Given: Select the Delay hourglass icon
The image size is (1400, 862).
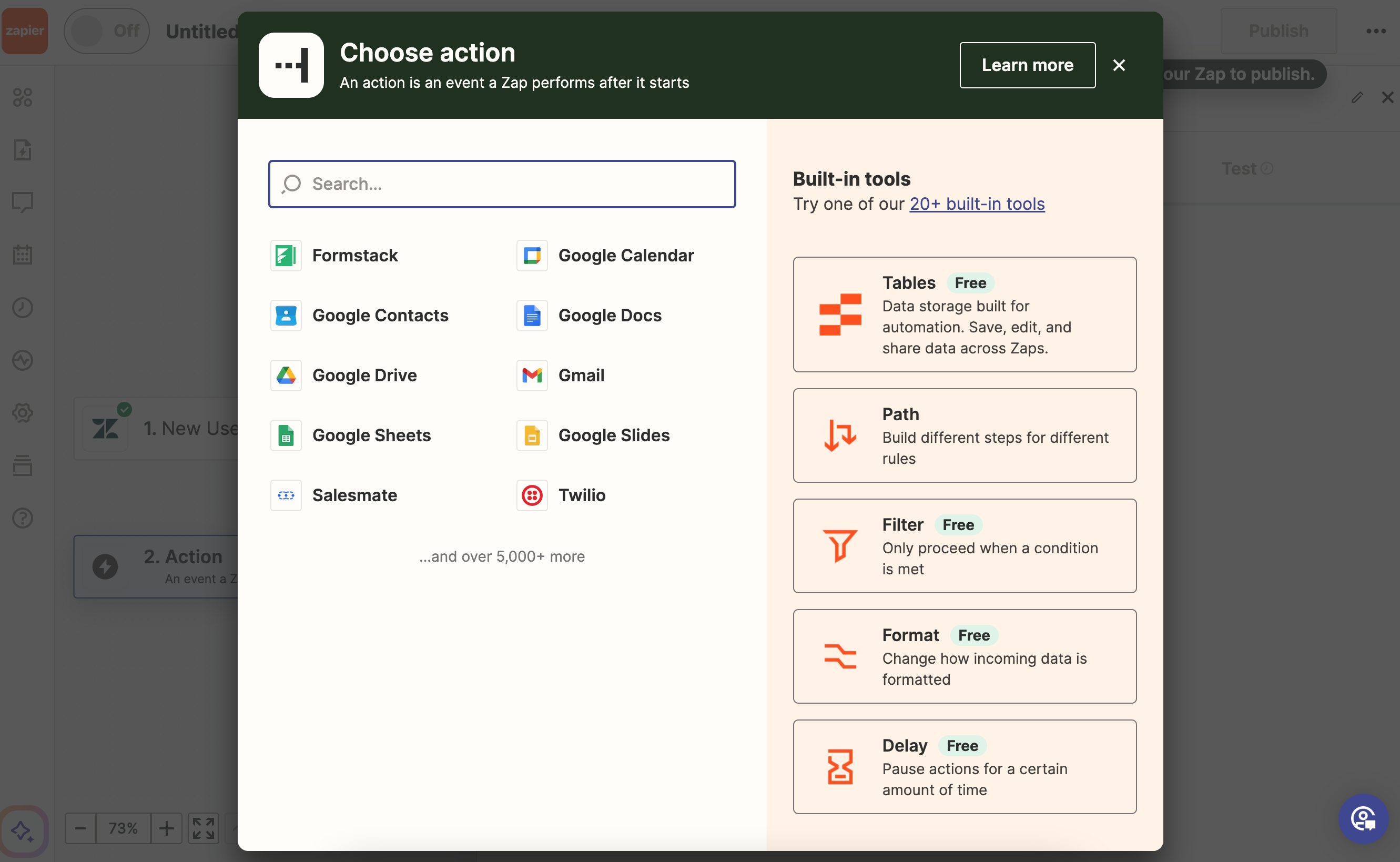Looking at the screenshot, I should click(840, 767).
